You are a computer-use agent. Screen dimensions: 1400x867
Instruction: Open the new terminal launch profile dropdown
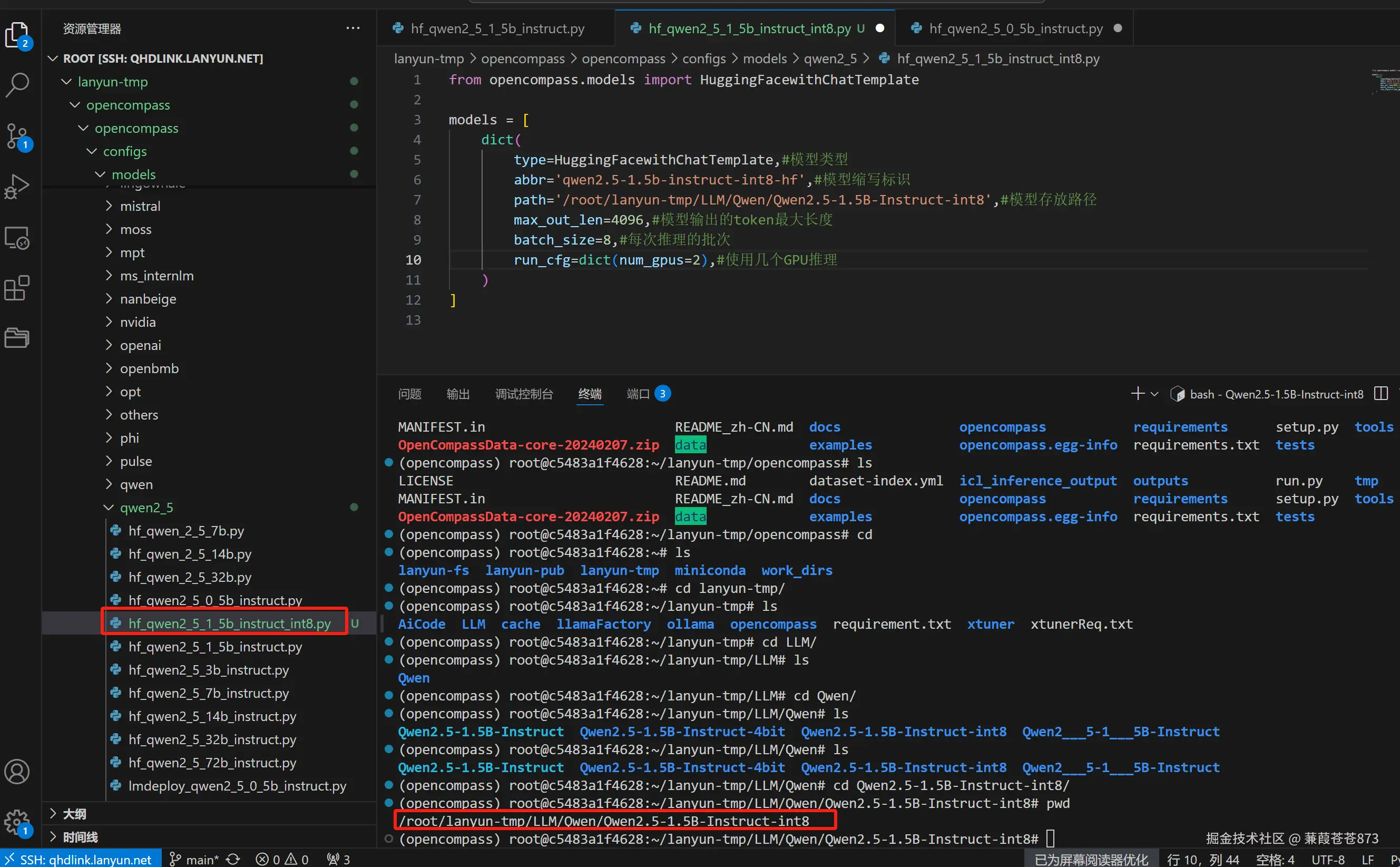(x=1154, y=394)
